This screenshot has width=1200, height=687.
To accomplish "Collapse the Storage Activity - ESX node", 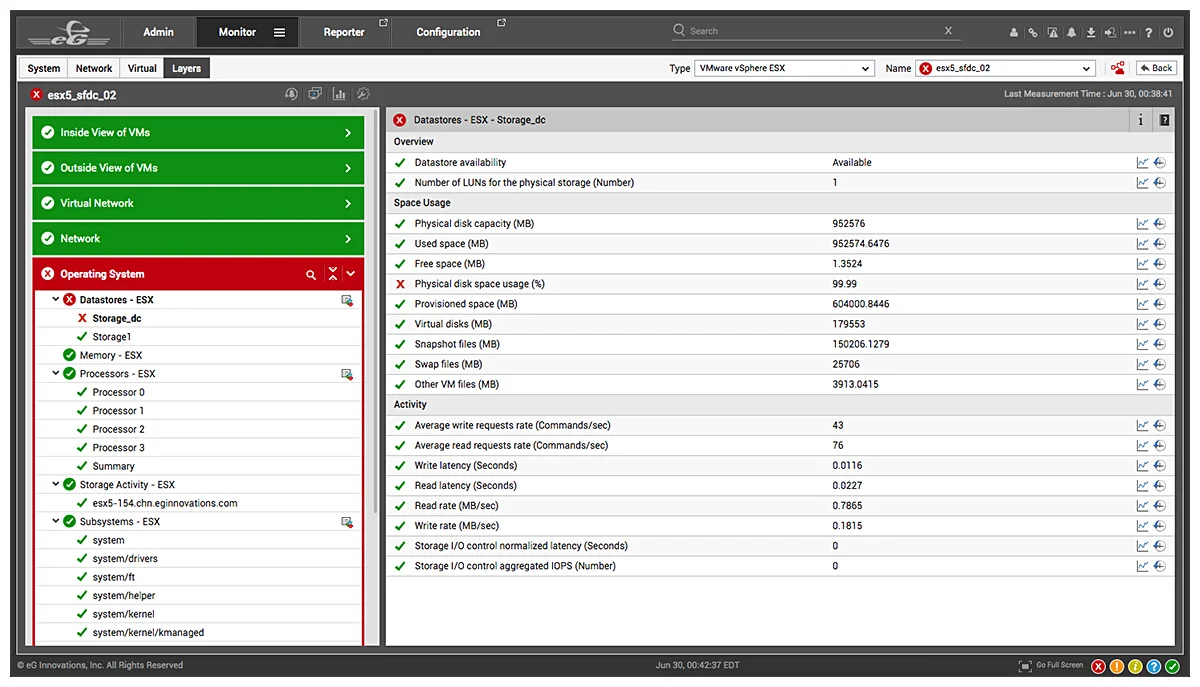I will 56,485.
